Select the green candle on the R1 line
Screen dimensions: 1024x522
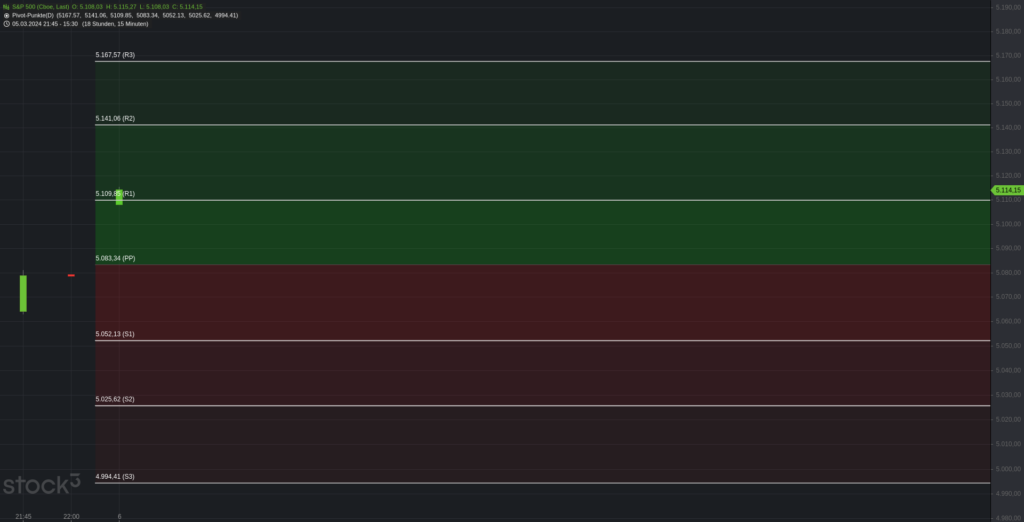[119, 197]
